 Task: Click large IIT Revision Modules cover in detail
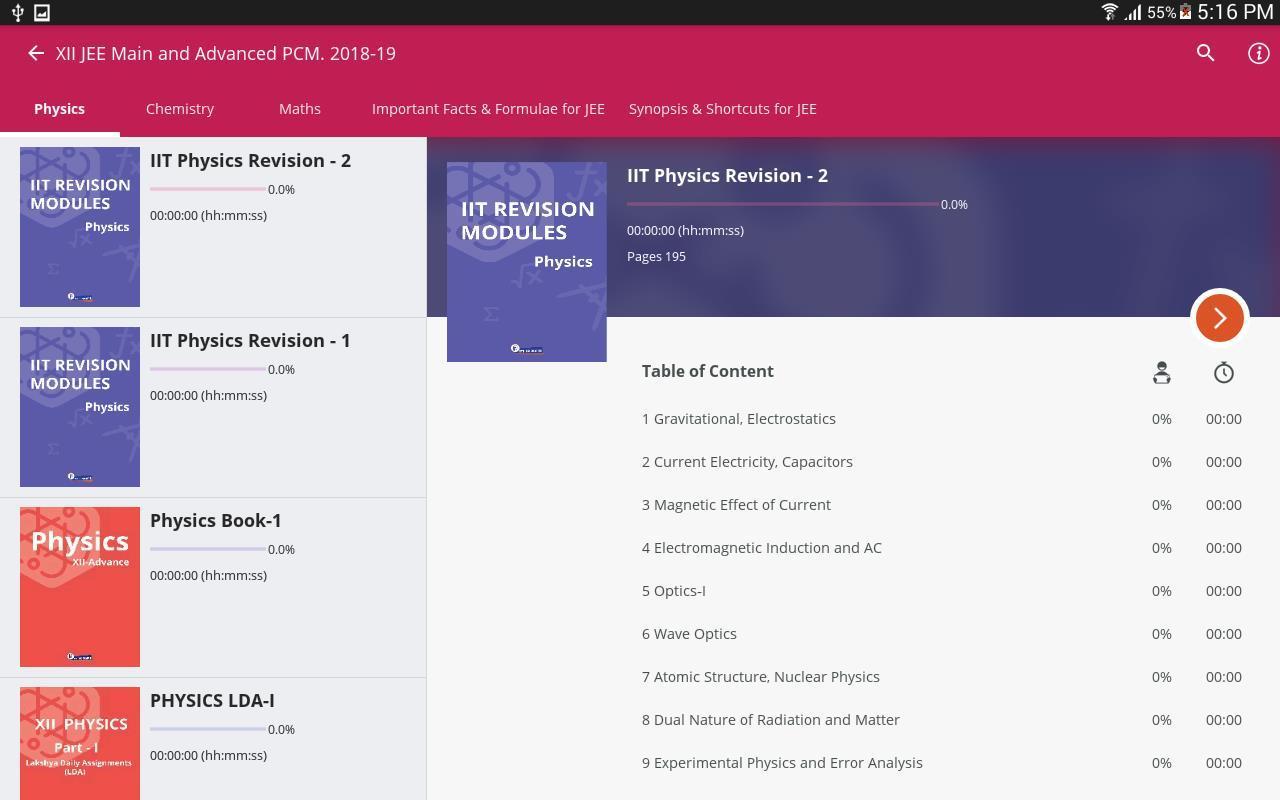coord(527,262)
